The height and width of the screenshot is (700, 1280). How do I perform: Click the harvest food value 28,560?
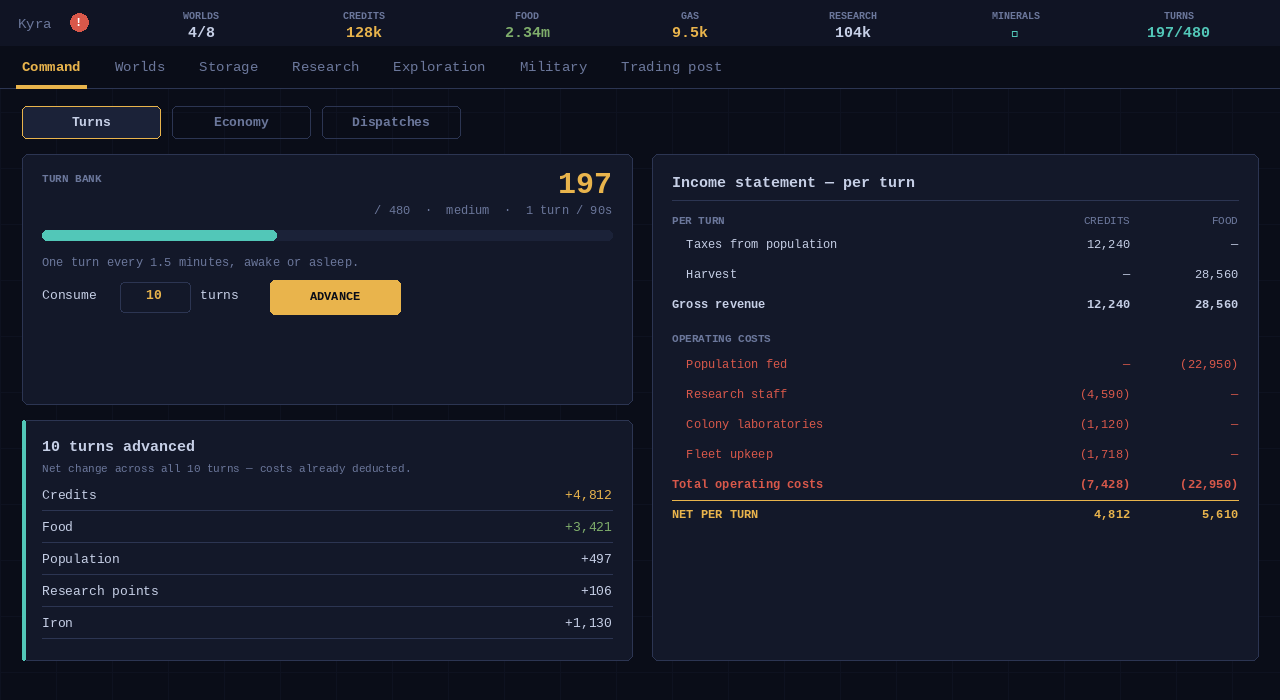point(1216,275)
